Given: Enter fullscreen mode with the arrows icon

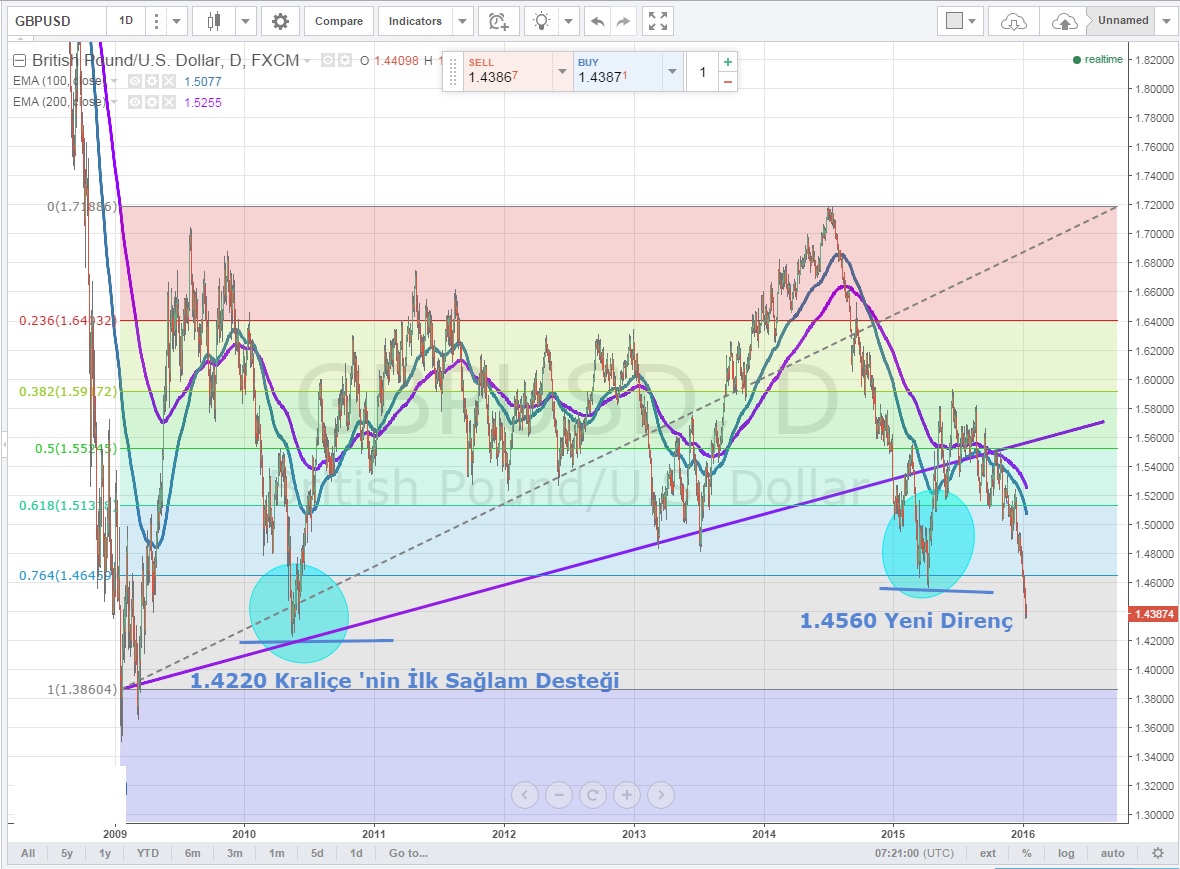Looking at the screenshot, I should tap(657, 21).
